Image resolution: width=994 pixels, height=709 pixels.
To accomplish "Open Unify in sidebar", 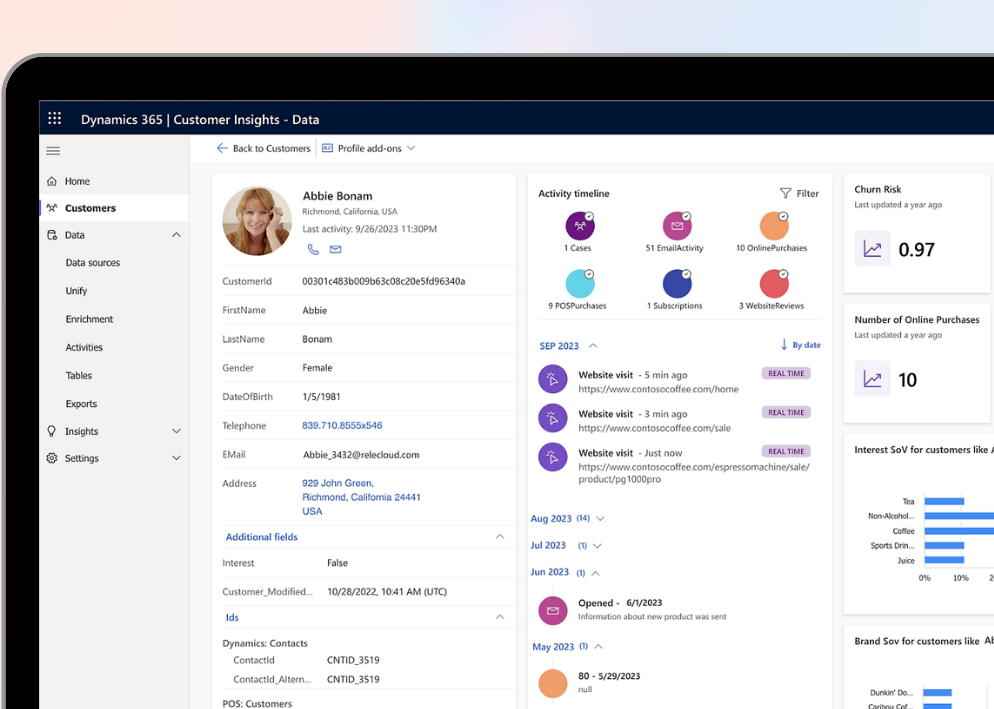I will click(76, 291).
